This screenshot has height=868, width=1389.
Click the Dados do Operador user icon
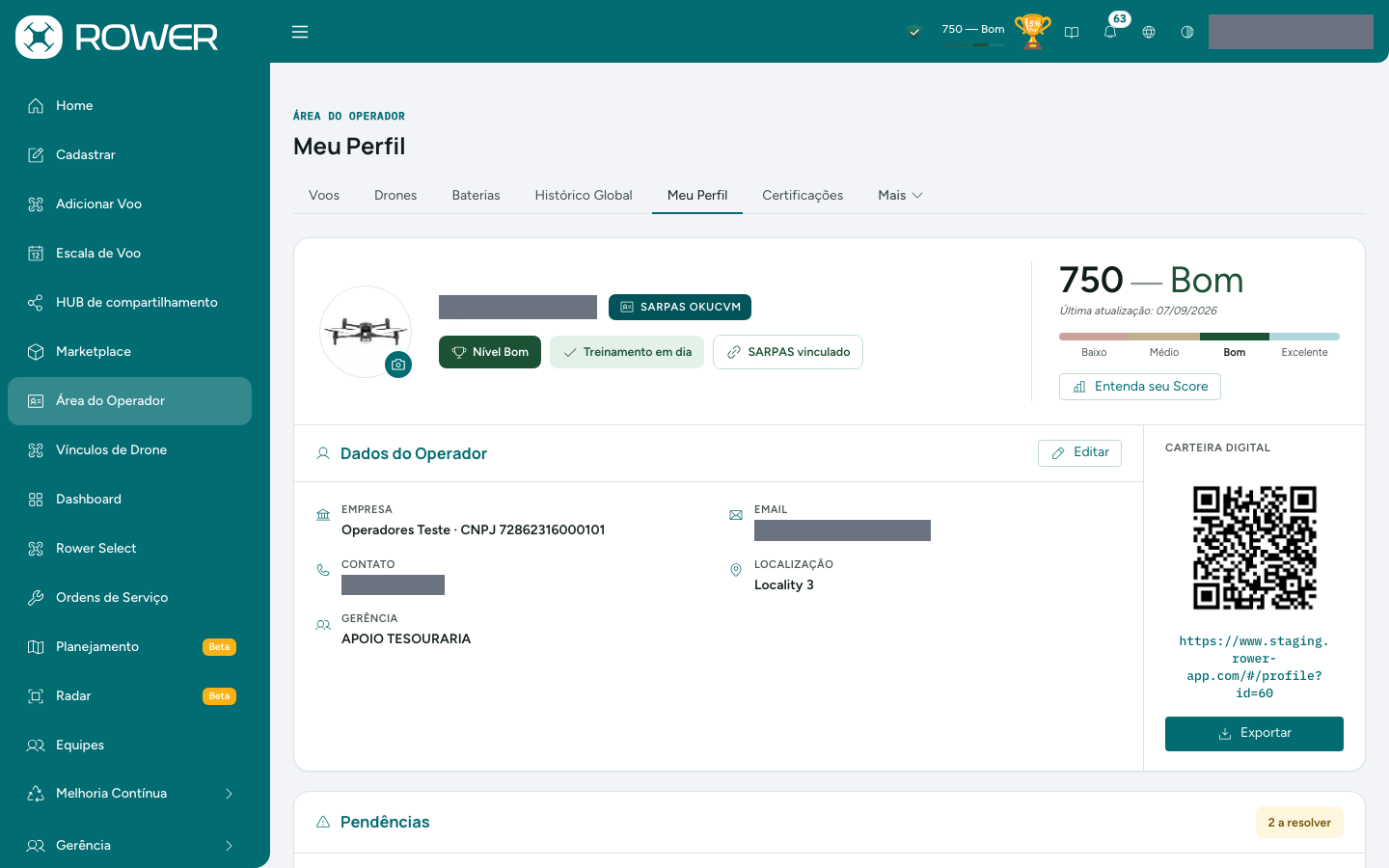click(x=323, y=453)
